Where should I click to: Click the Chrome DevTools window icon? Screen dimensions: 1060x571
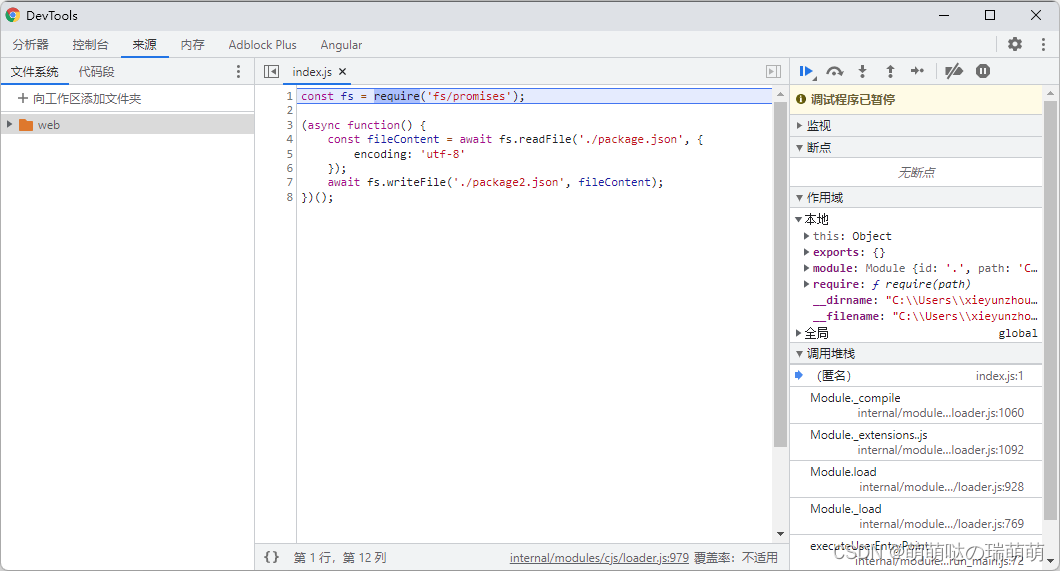tap(13, 15)
